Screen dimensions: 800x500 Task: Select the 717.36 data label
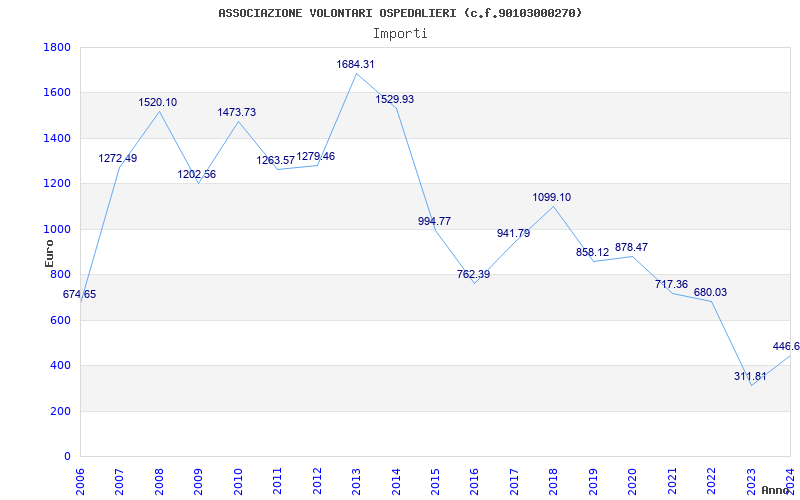pos(672,284)
